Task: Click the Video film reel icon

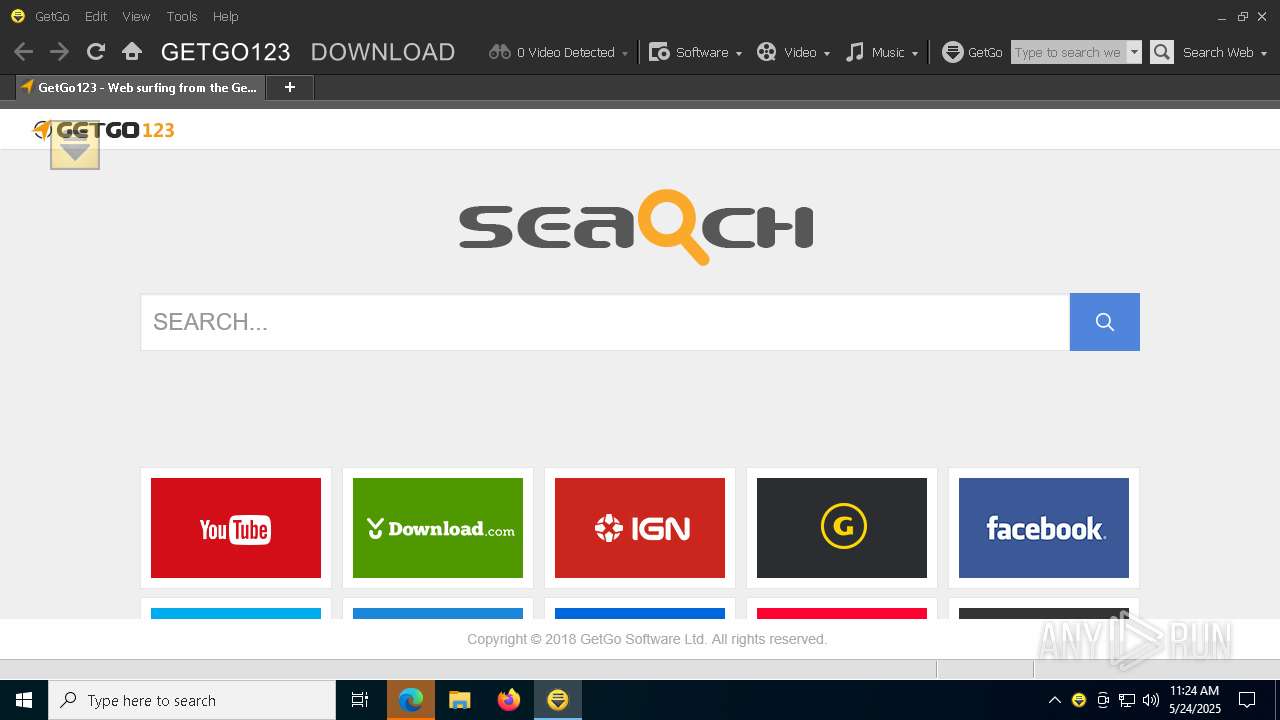Action: click(x=767, y=52)
